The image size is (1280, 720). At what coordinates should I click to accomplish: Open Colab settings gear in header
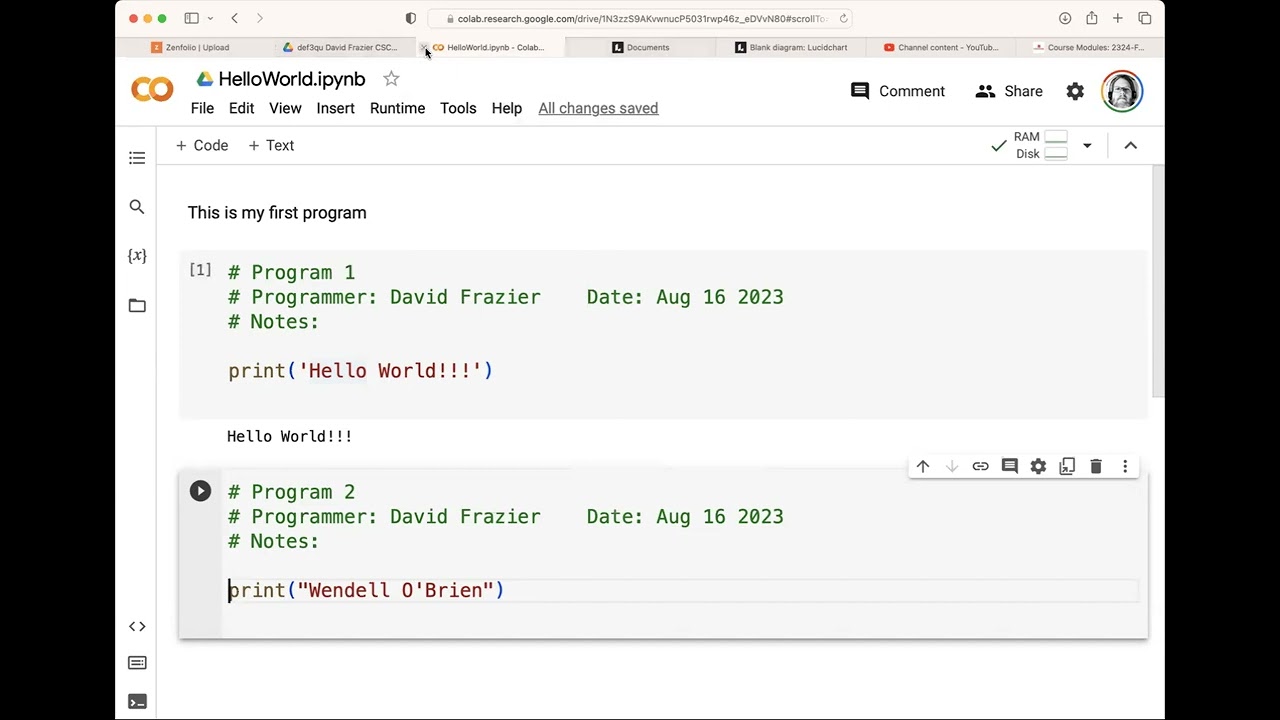click(x=1075, y=91)
